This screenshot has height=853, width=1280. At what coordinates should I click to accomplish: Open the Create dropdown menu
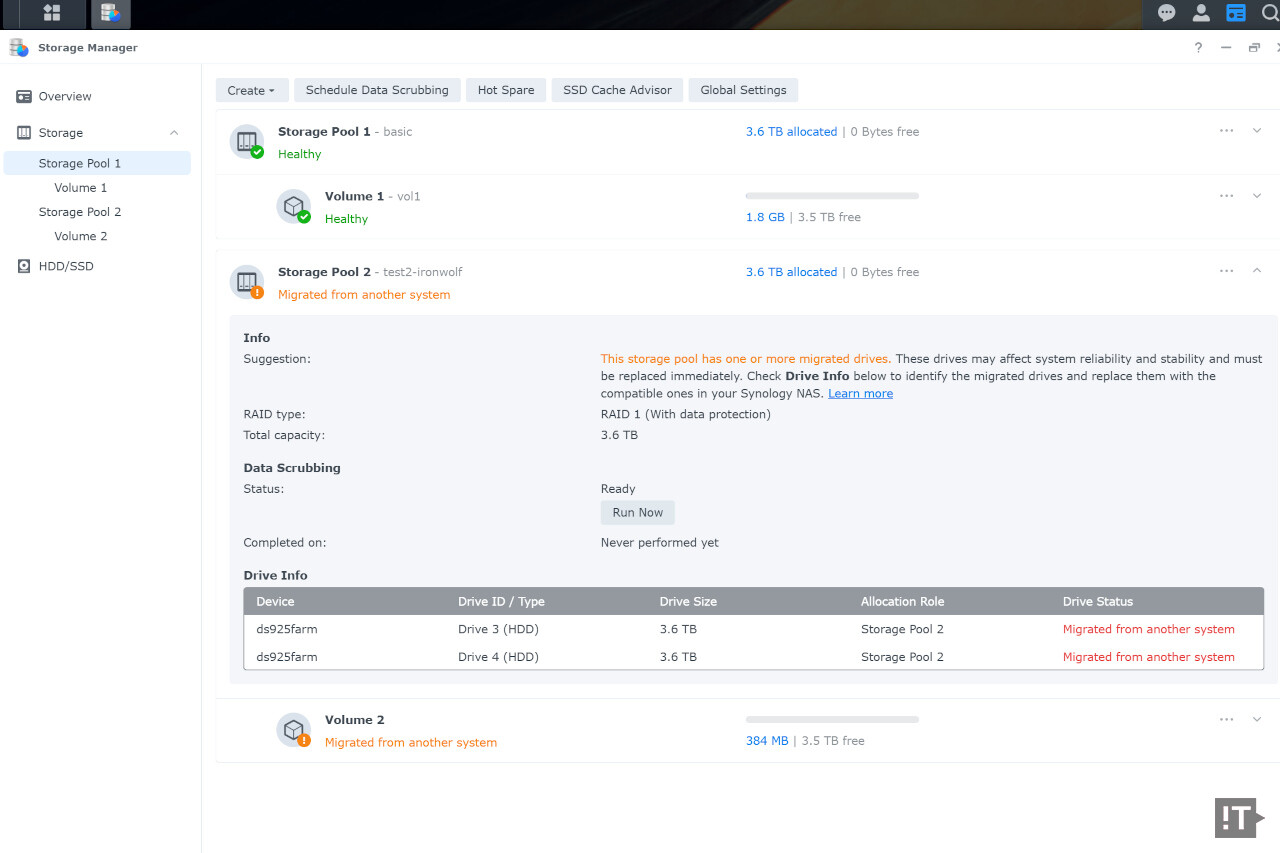click(x=251, y=90)
